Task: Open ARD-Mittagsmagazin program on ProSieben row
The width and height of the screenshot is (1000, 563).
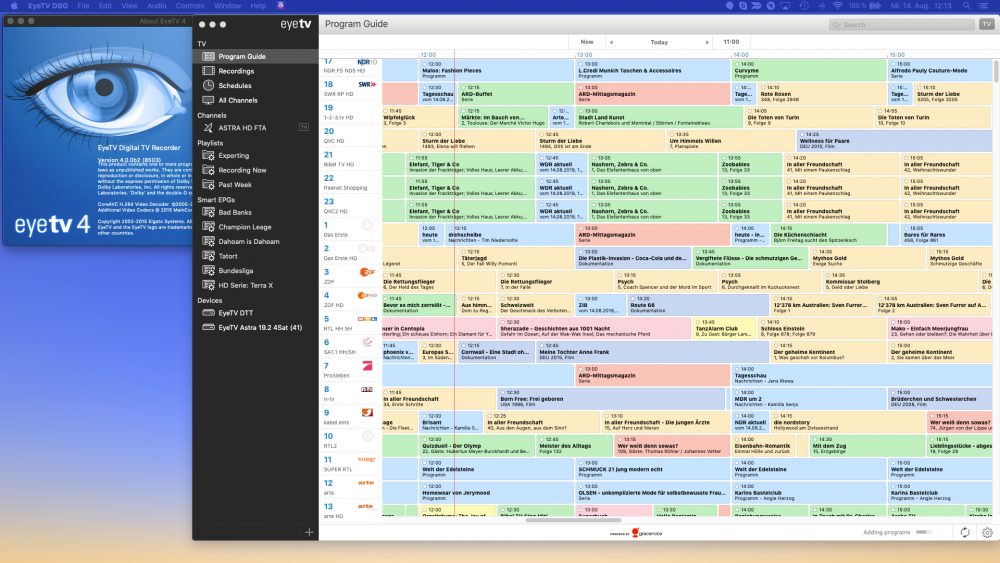Action: pos(652,375)
